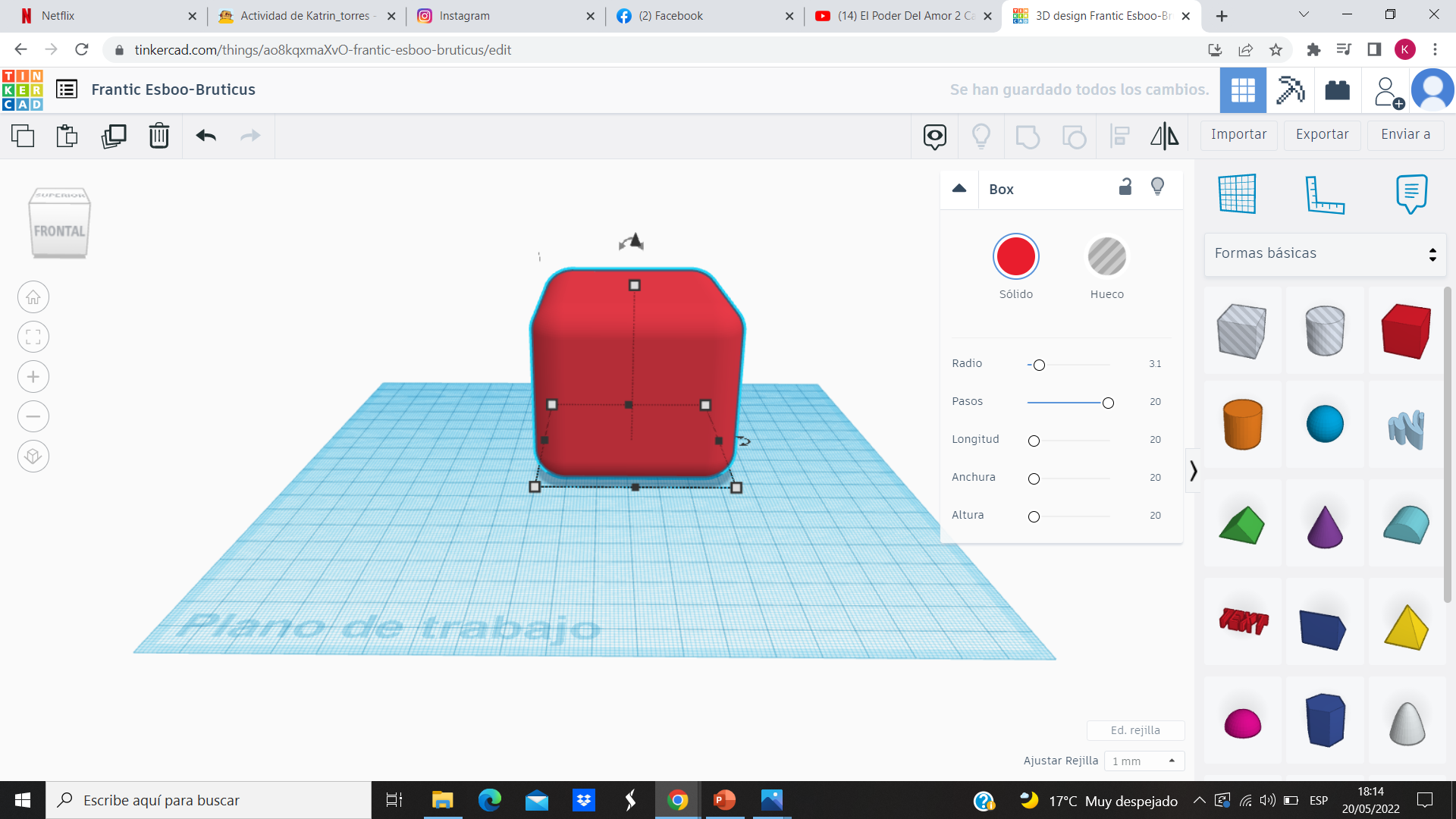Open the Notes tool
The height and width of the screenshot is (819, 1456).
click(x=1410, y=194)
